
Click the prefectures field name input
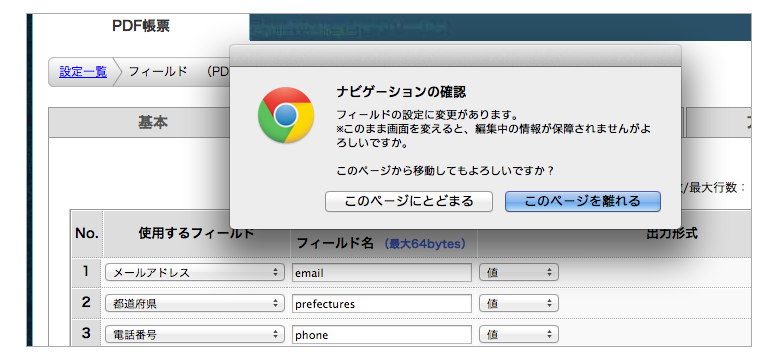pyautogui.click(x=382, y=303)
